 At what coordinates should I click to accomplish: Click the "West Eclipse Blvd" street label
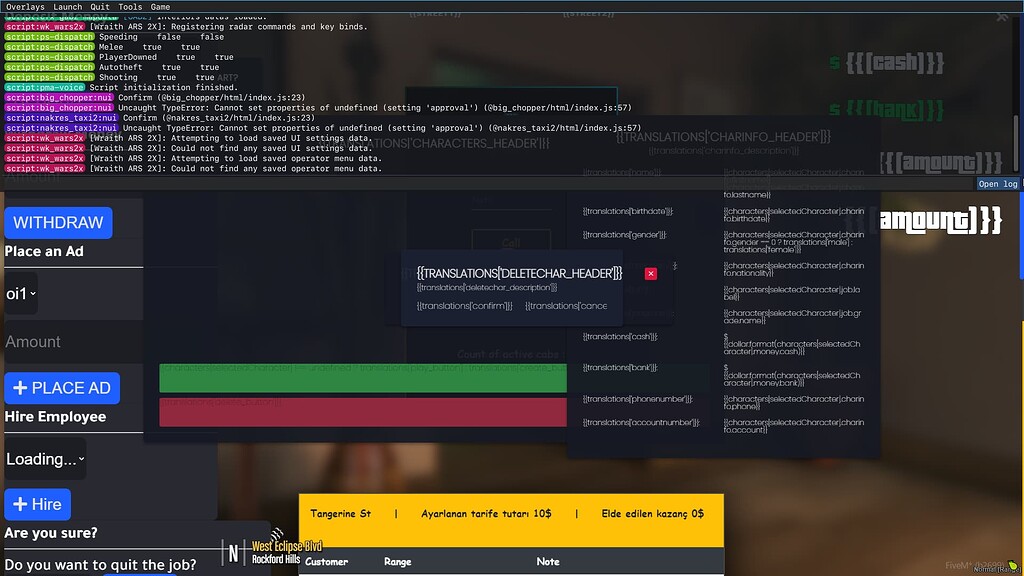click(287, 547)
